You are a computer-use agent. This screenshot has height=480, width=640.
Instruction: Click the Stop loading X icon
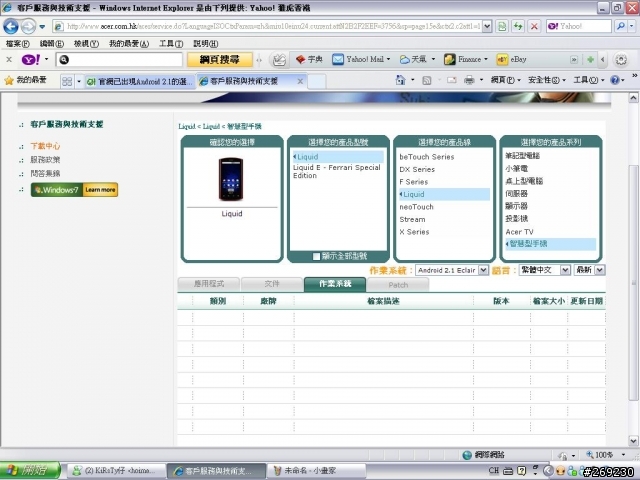pos(534,27)
